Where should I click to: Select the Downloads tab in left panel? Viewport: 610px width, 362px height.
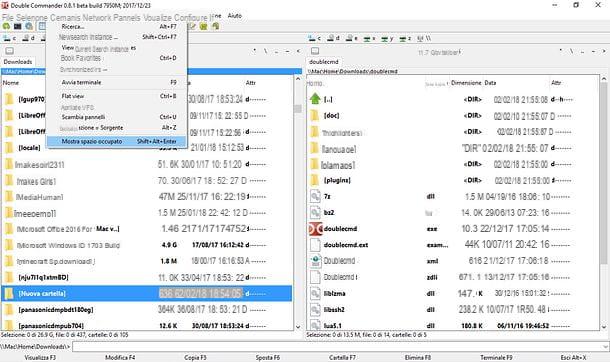pyautogui.click(x=18, y=61)
